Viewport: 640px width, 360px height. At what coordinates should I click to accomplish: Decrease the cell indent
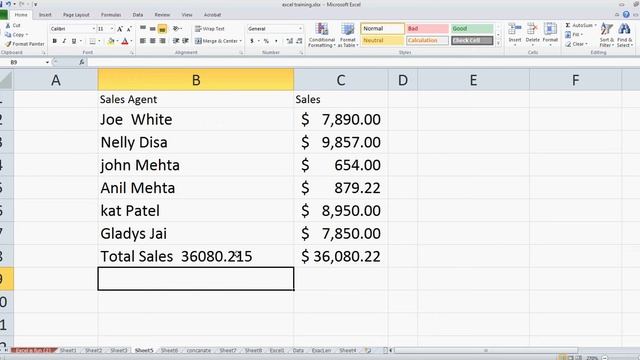pos(176,41)
